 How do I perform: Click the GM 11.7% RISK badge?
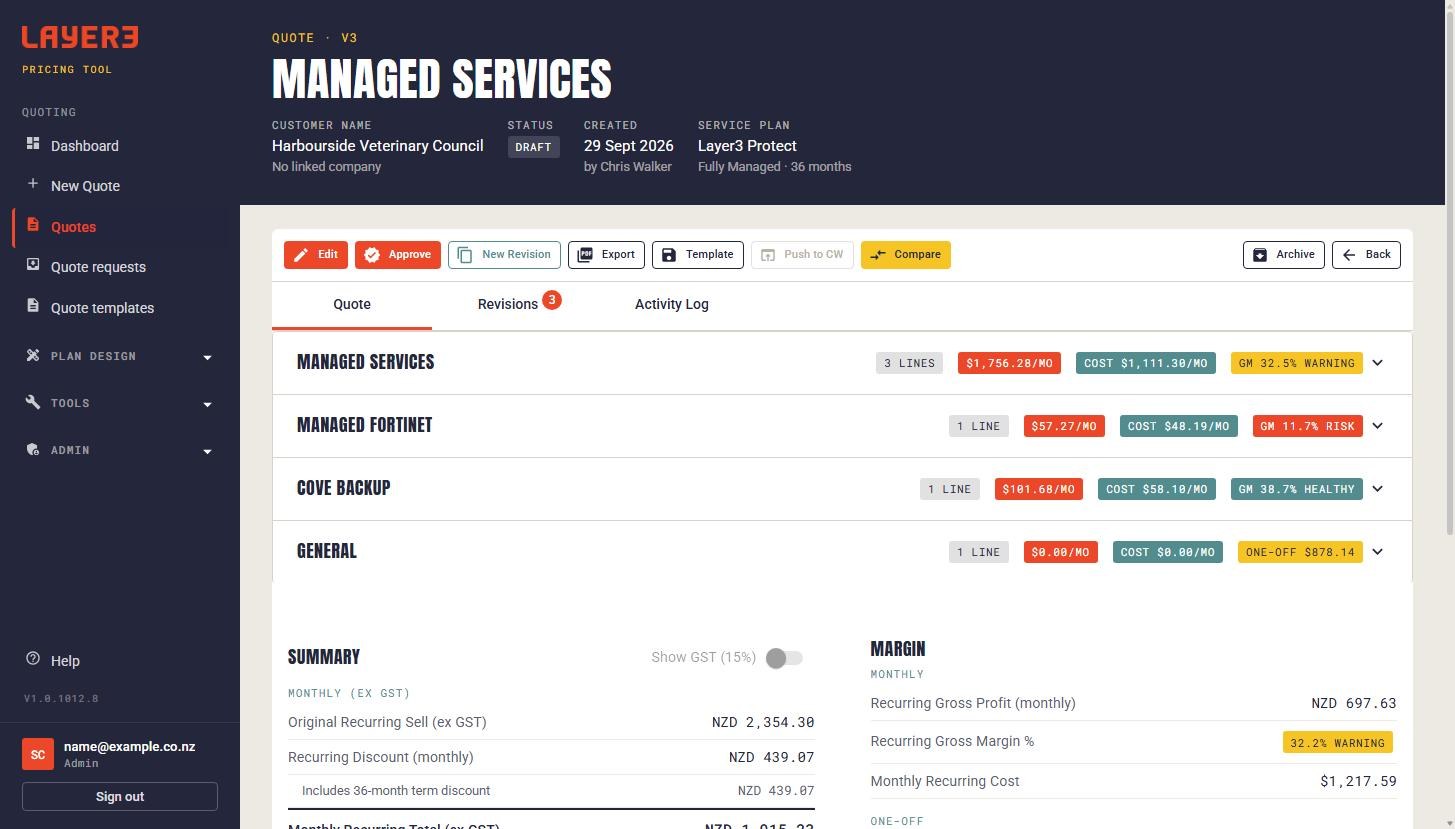point(1308,426)
